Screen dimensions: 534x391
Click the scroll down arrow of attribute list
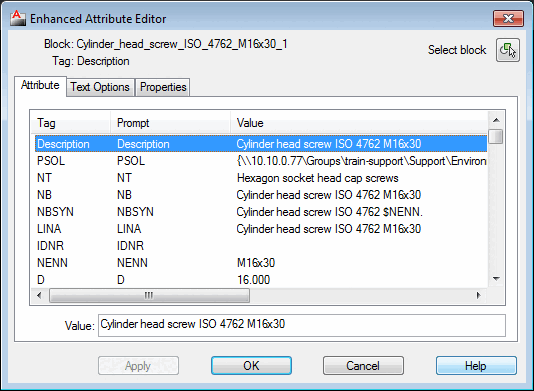[496, 279]
